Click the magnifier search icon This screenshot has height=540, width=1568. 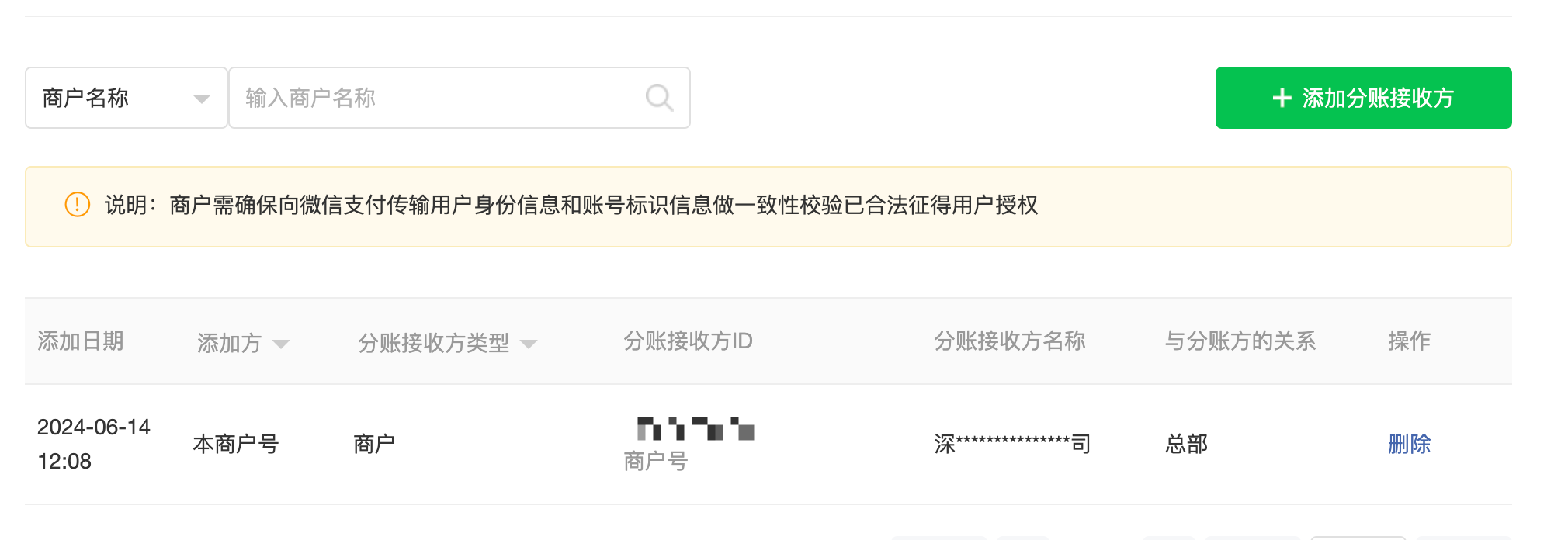659,98
